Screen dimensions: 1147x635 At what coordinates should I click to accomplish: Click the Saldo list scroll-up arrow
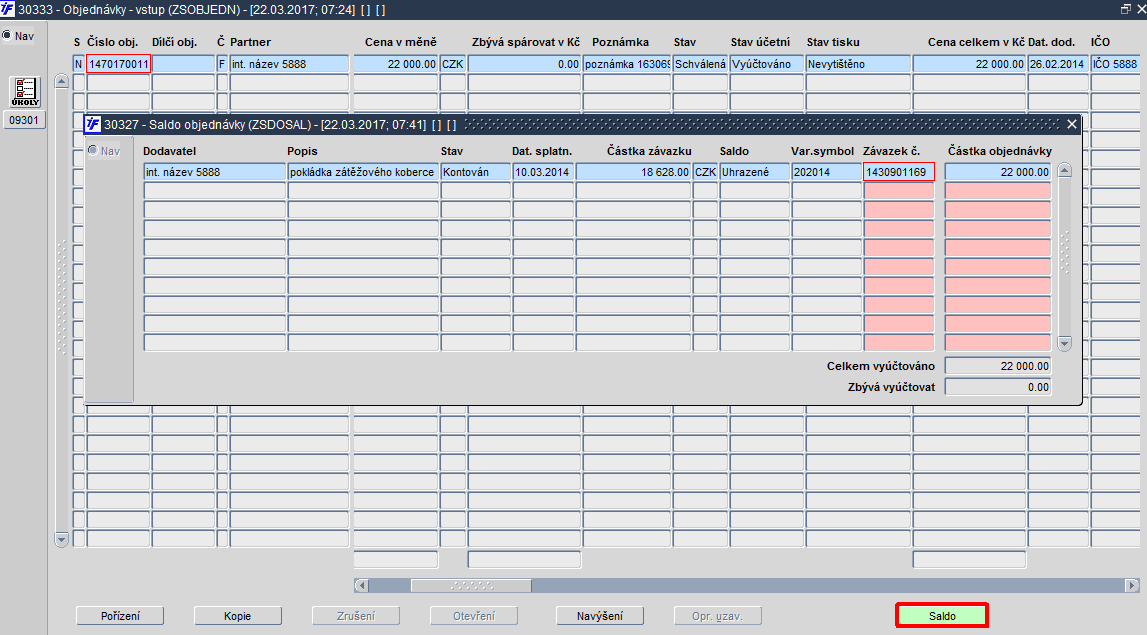click(x=1065, y=171)
